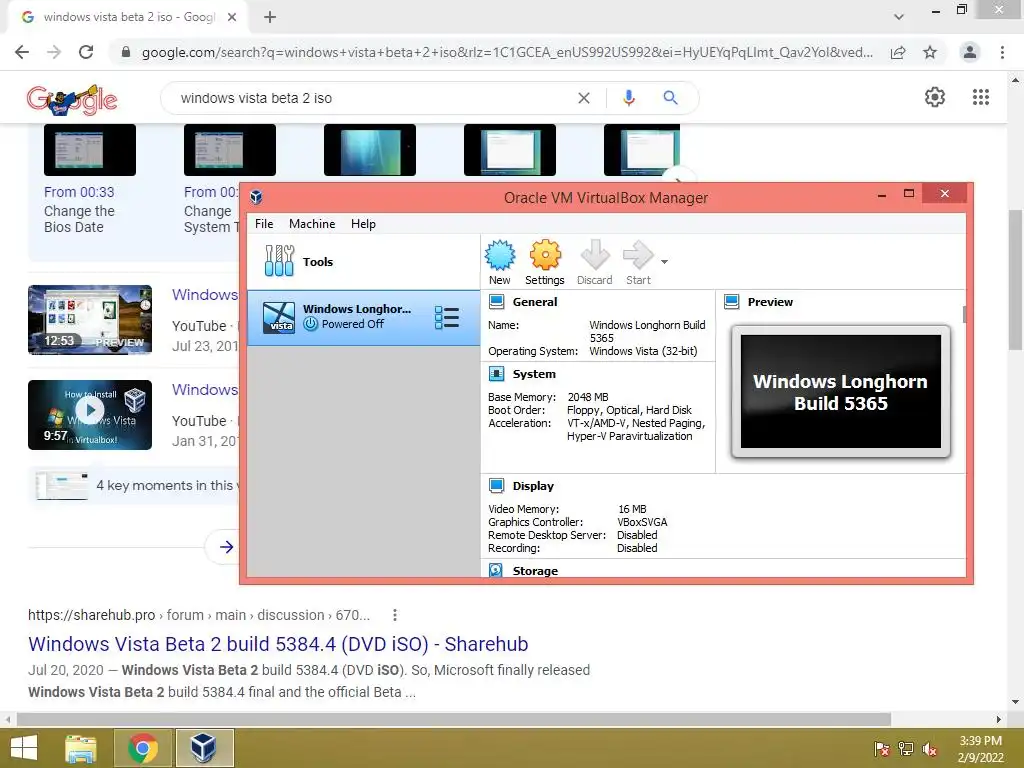The width and height of the screenshot is (1024, 768).
Task: Open Chrome three-dot menu
Action: (x=1002, y=52)
